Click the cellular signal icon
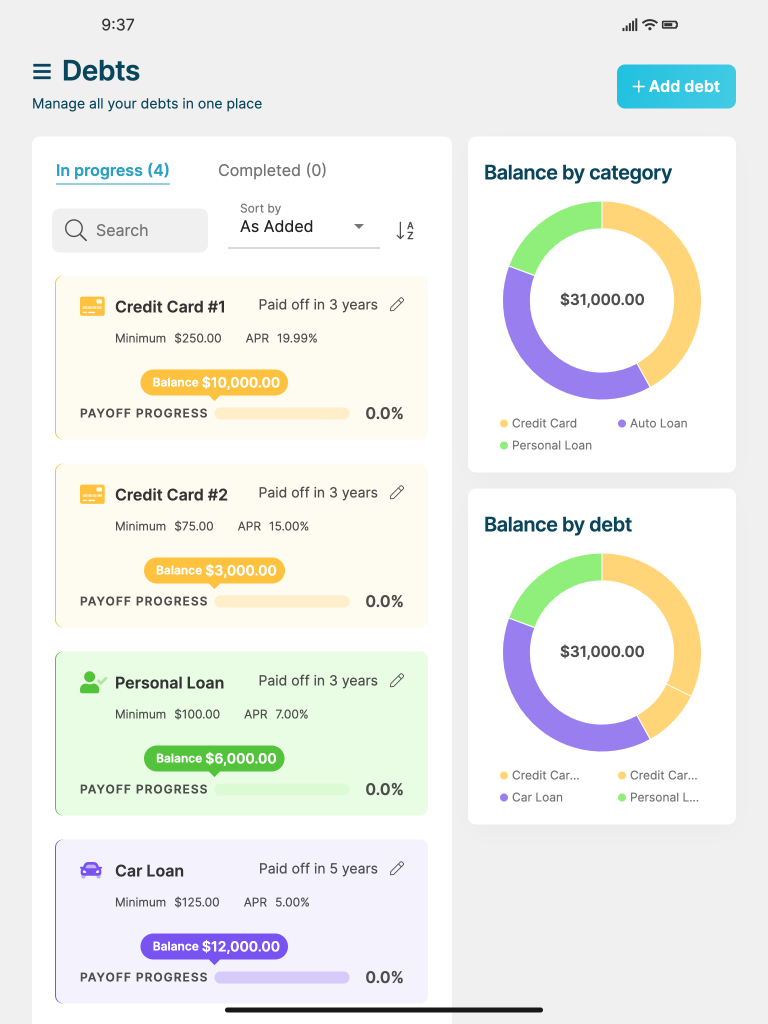768x1024 pixels. point(630,25)
